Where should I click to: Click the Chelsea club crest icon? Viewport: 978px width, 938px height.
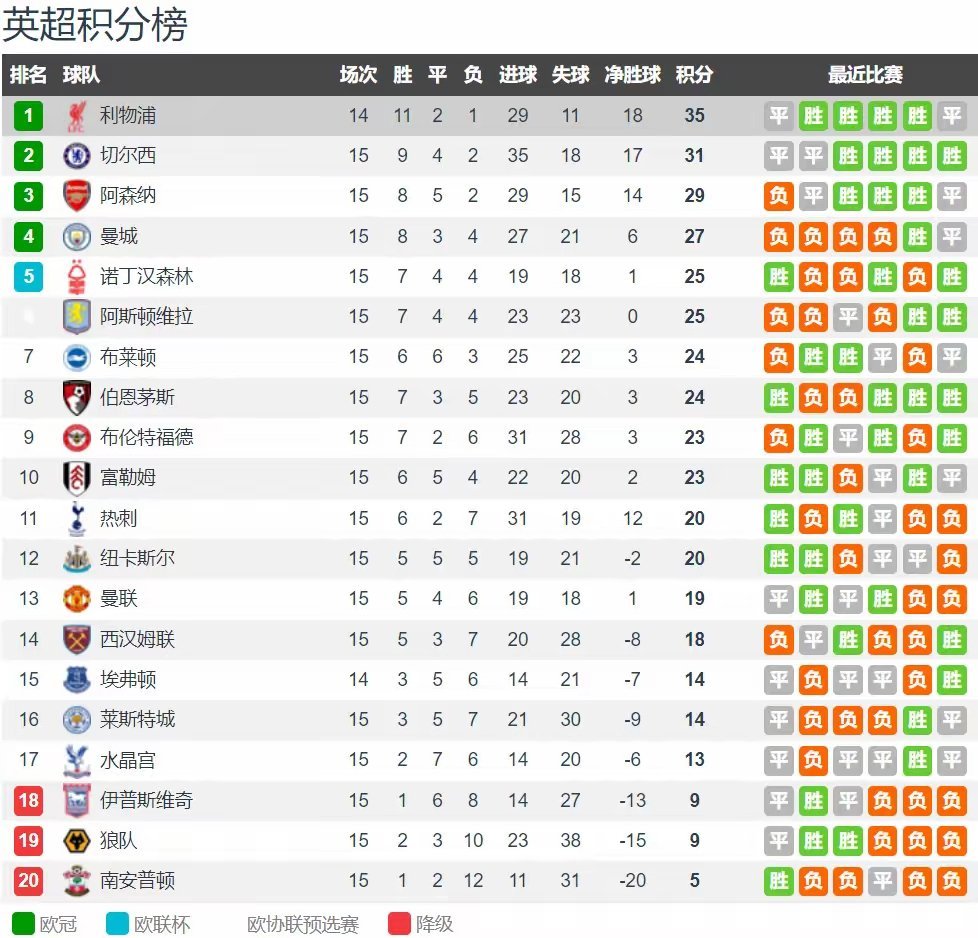[x=77, y=156]
